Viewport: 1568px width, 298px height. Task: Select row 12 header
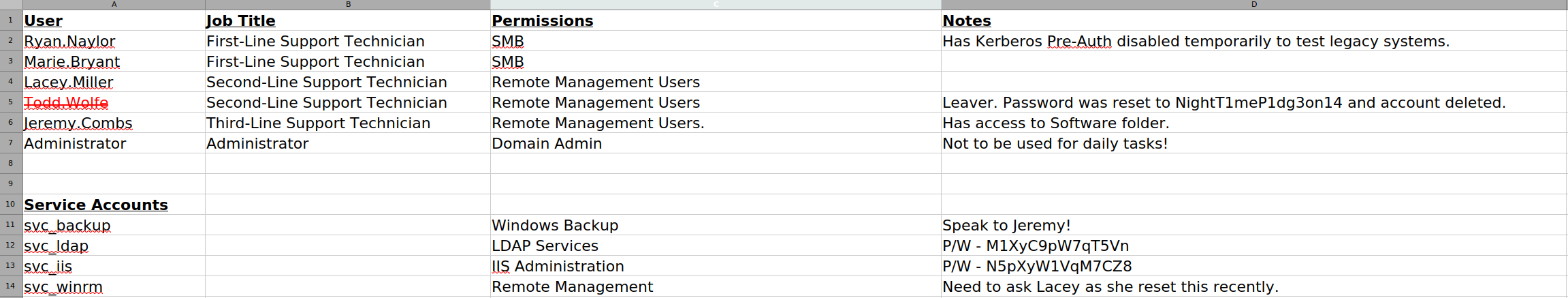click(11, 245)
